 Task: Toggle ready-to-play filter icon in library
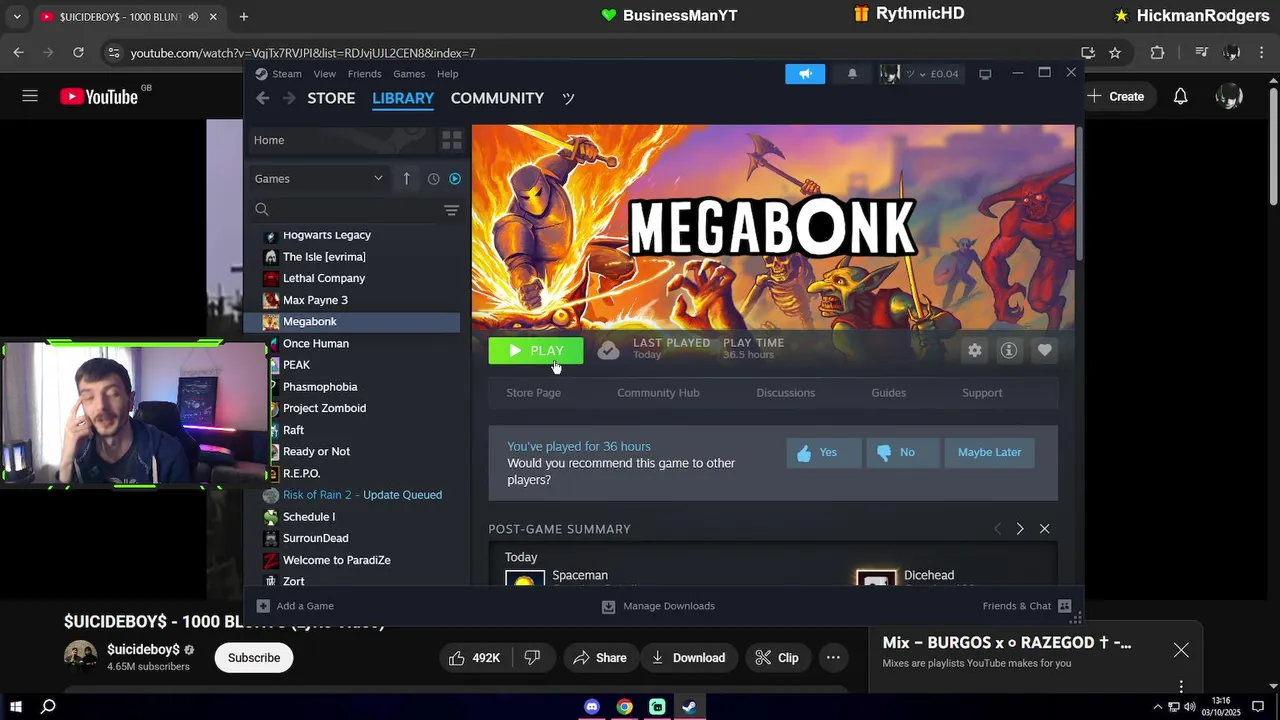coord(455,179)
